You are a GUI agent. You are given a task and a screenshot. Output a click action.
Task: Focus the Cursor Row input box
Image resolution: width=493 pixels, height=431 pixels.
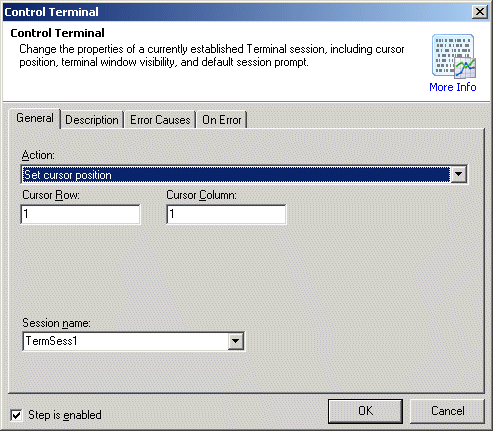point(80,214)
